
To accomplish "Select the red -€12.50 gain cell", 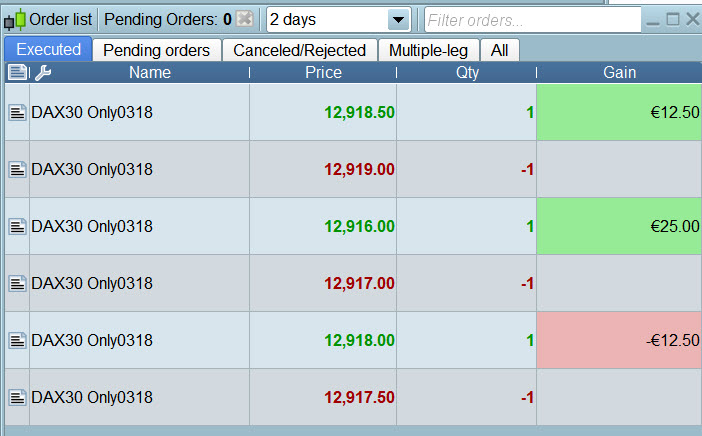I will click(x=619, y=341).
